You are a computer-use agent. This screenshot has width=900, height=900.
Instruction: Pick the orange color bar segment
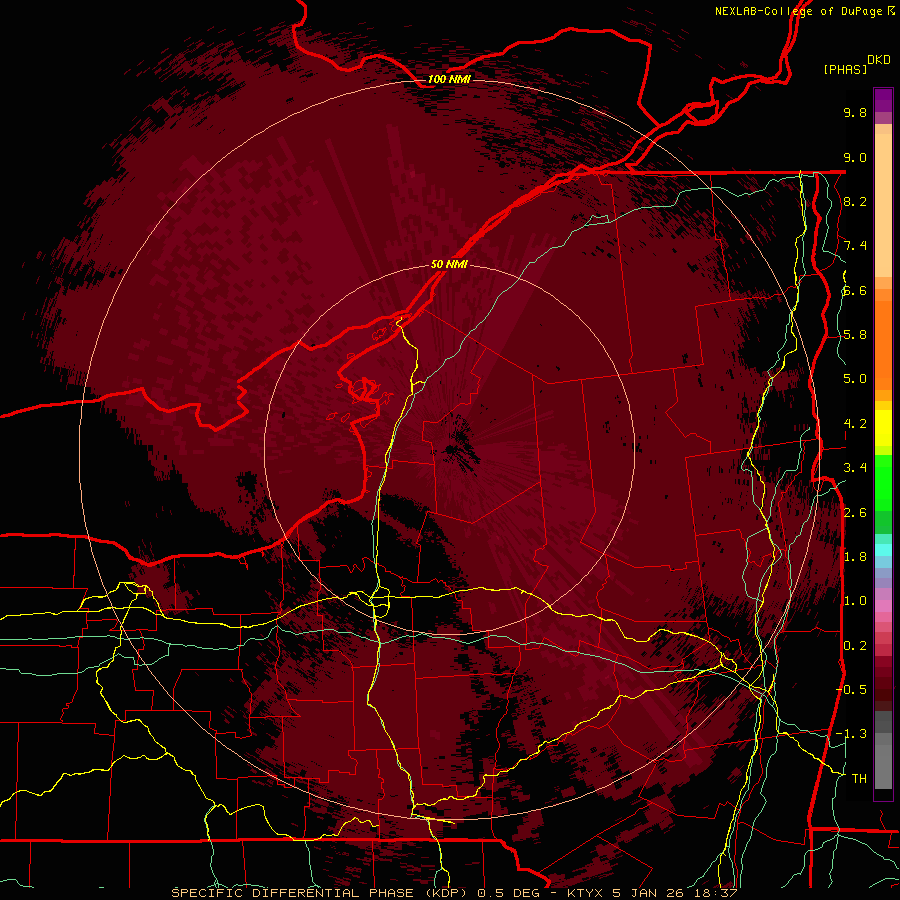point(883,344)
